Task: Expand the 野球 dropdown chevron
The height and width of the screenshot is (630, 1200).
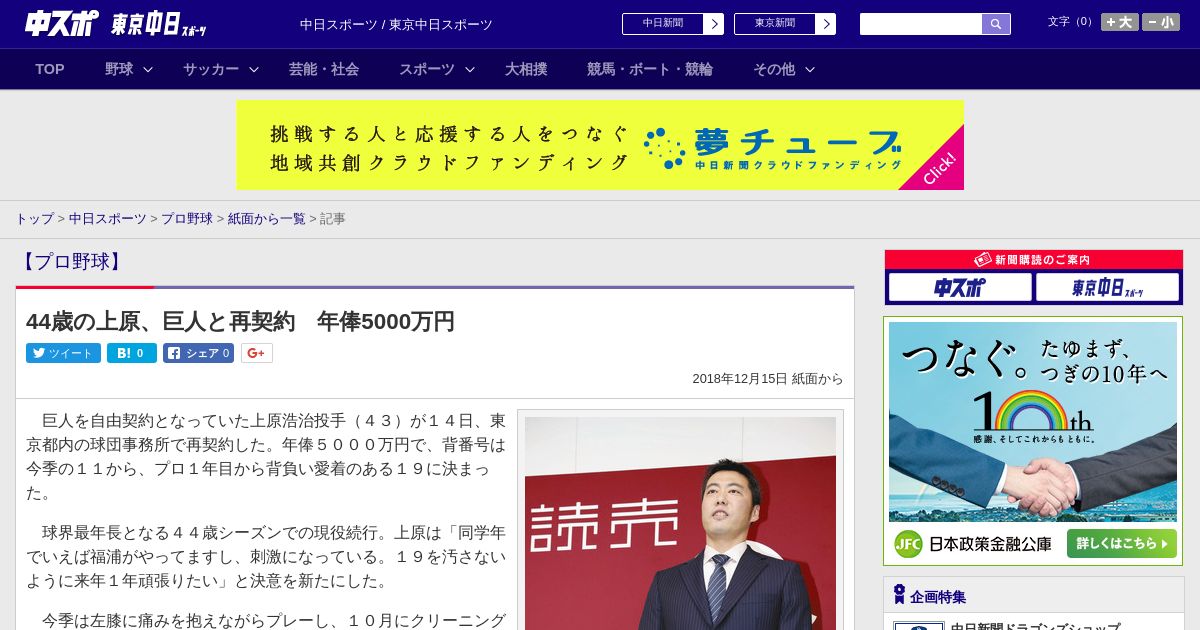Action: pyautogui.click(x=148, y=69)
